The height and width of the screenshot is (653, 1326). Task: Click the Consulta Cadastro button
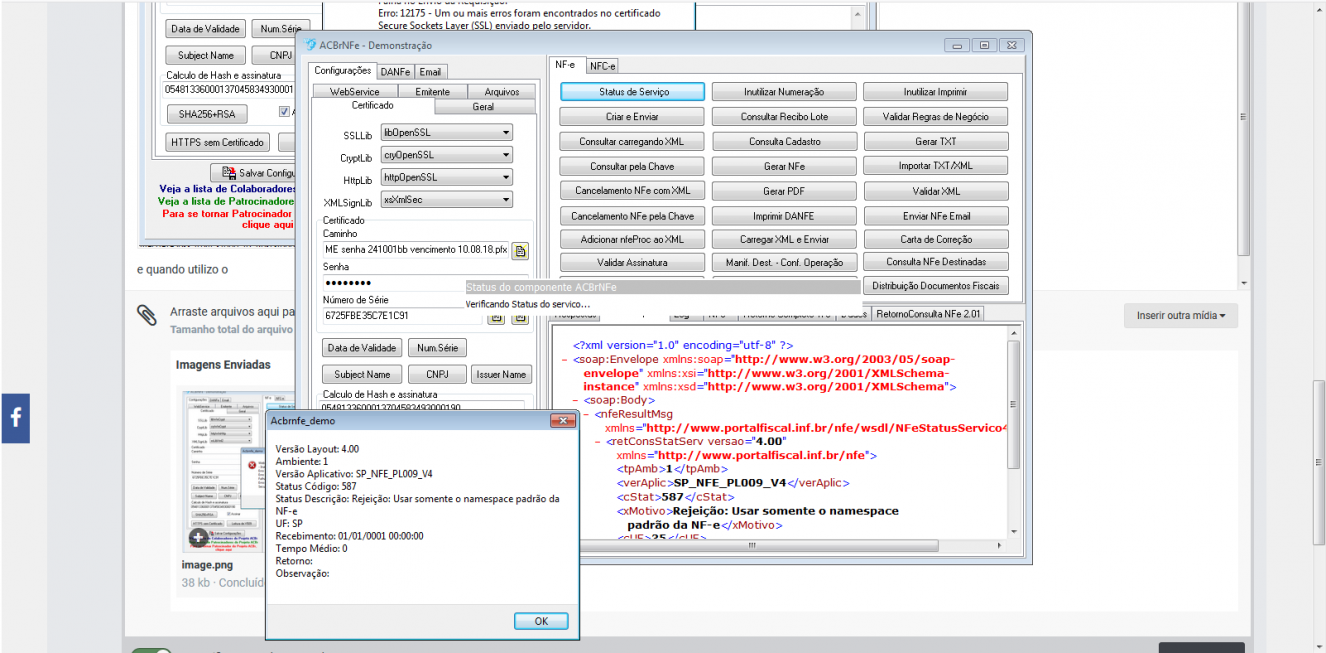784,142
